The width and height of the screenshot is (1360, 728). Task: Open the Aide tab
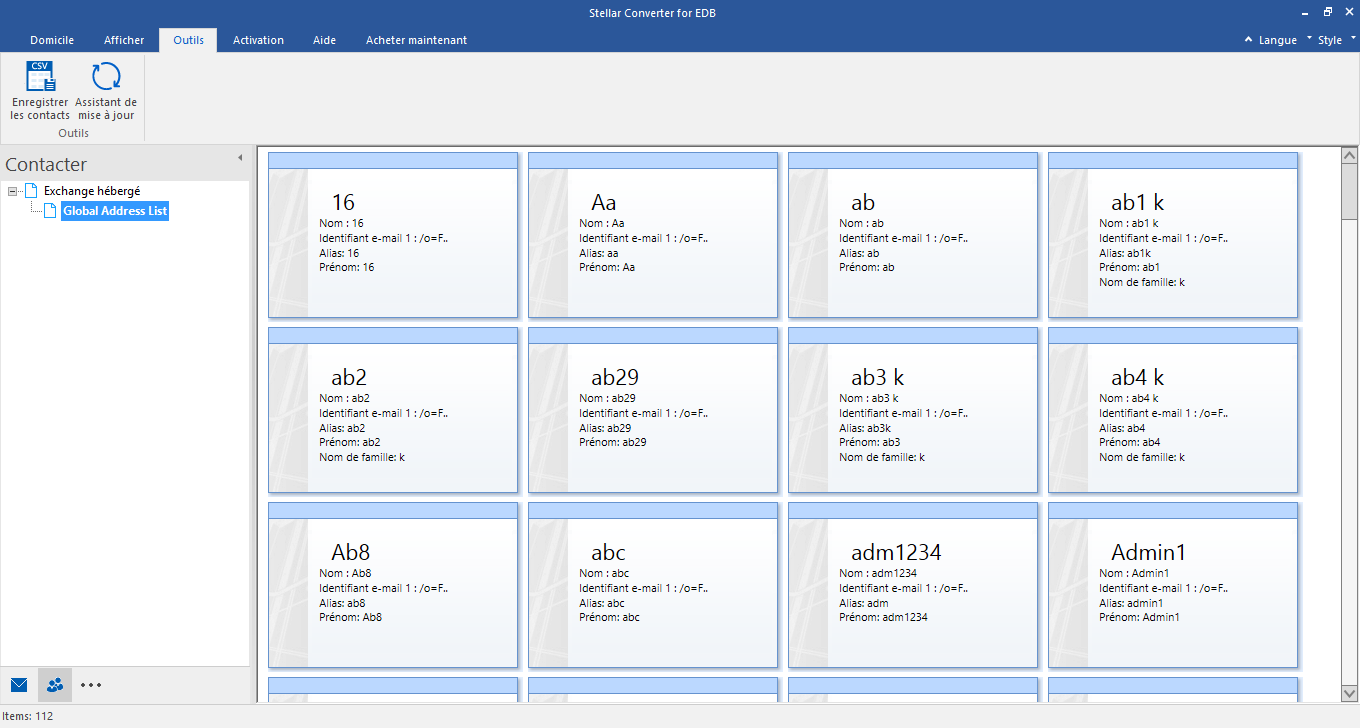324,40
